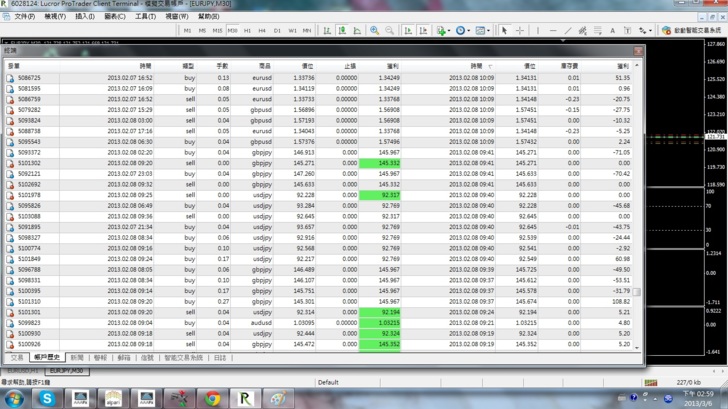
Task: Launch Google Chrome from the taskbar
Action: [212, 397]
